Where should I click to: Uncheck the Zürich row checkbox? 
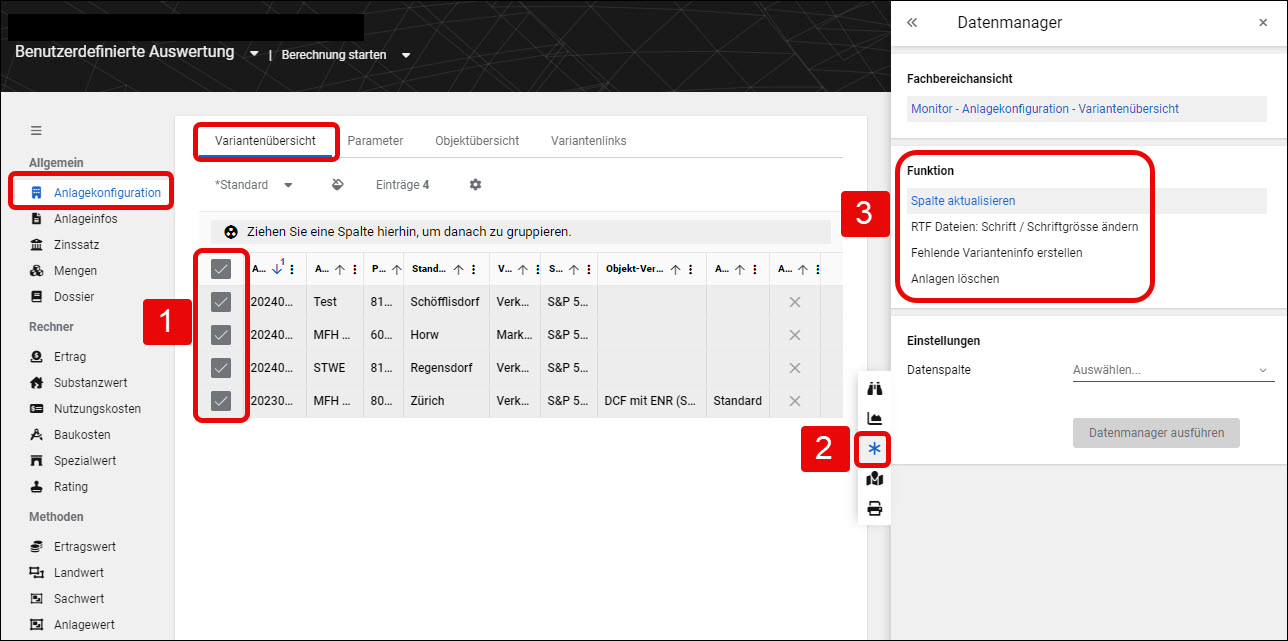point(222,401)
